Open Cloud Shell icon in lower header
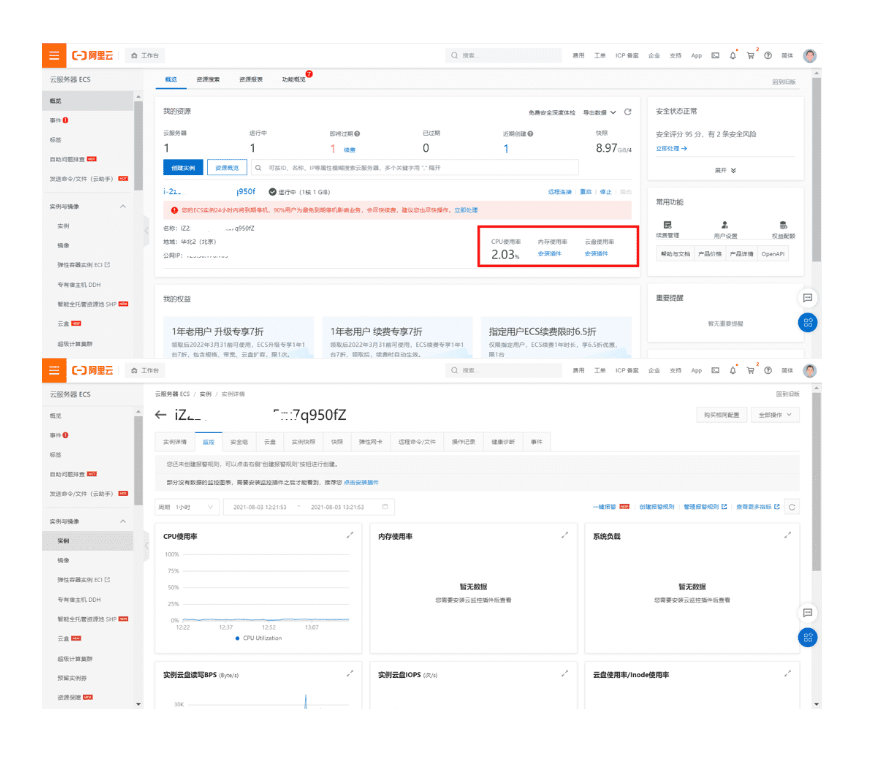895x777 pixels. click(x=715, y=371)
